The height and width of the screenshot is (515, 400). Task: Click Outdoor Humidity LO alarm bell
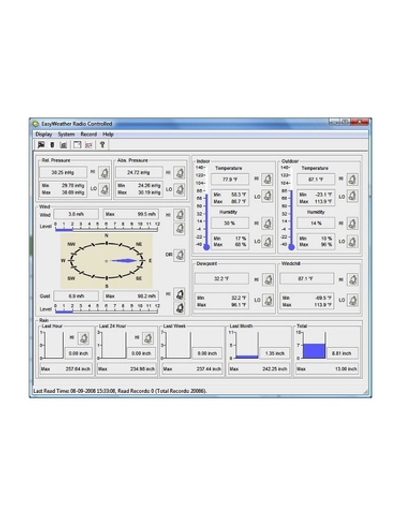[352, 241]
